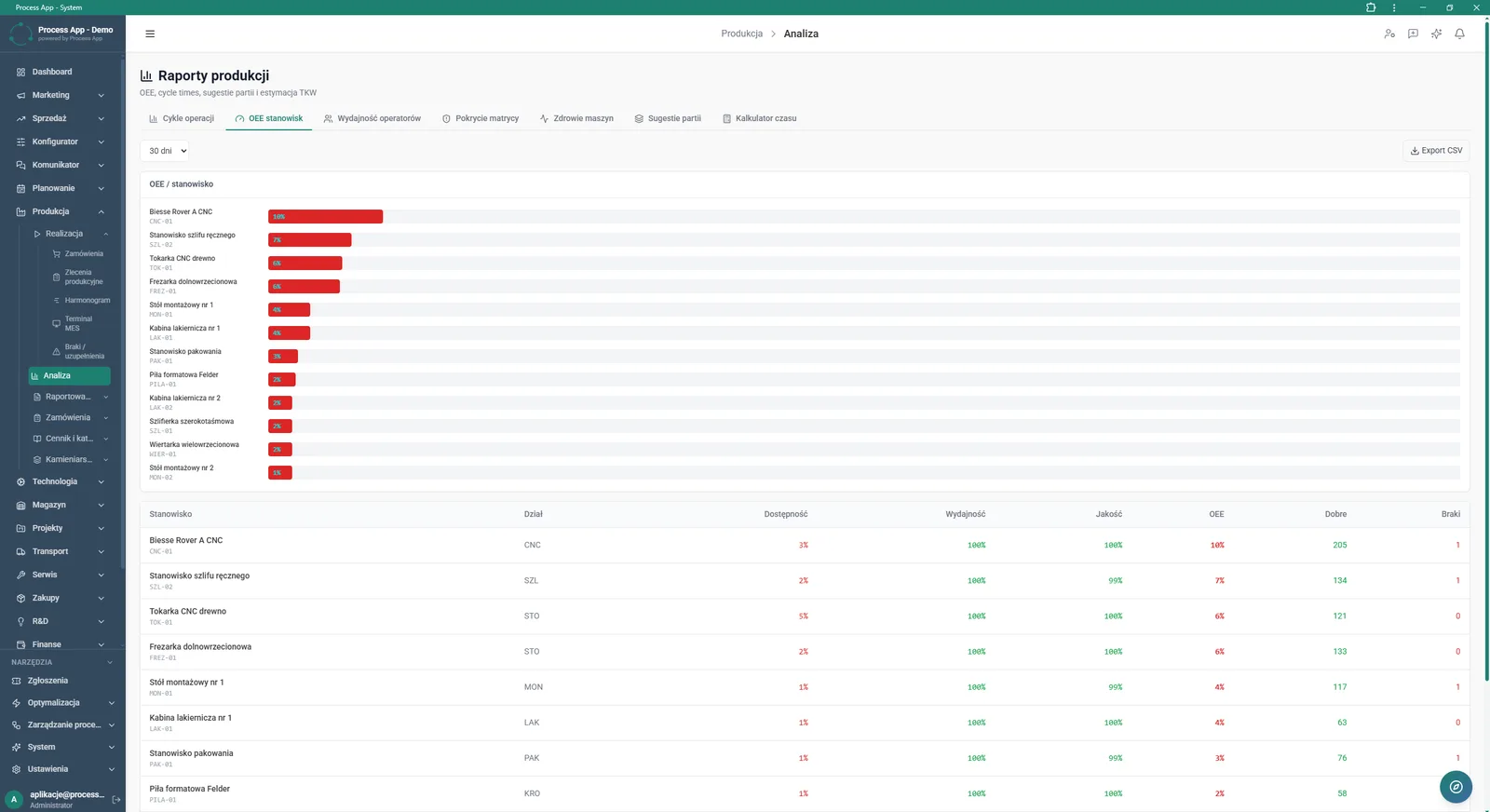Viewport: 1490px width, 812px height.
Task: Click the Marketing megaphone icon
Action: coord(20,95)
